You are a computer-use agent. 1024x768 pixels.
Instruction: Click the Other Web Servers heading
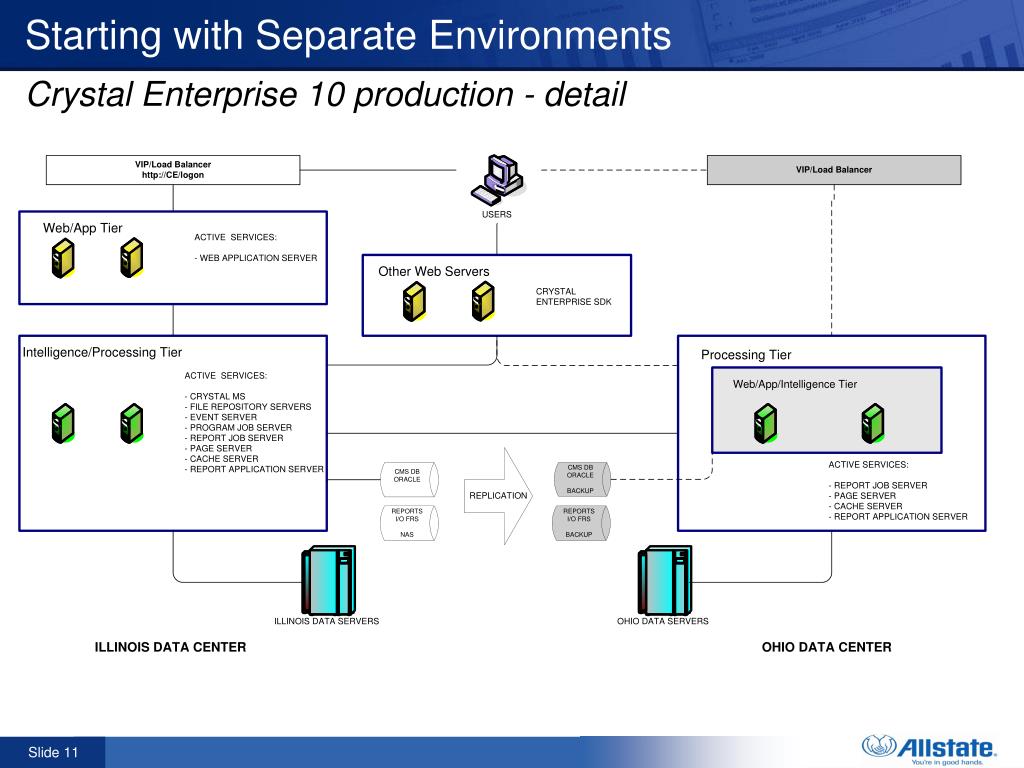coord(434,271)
